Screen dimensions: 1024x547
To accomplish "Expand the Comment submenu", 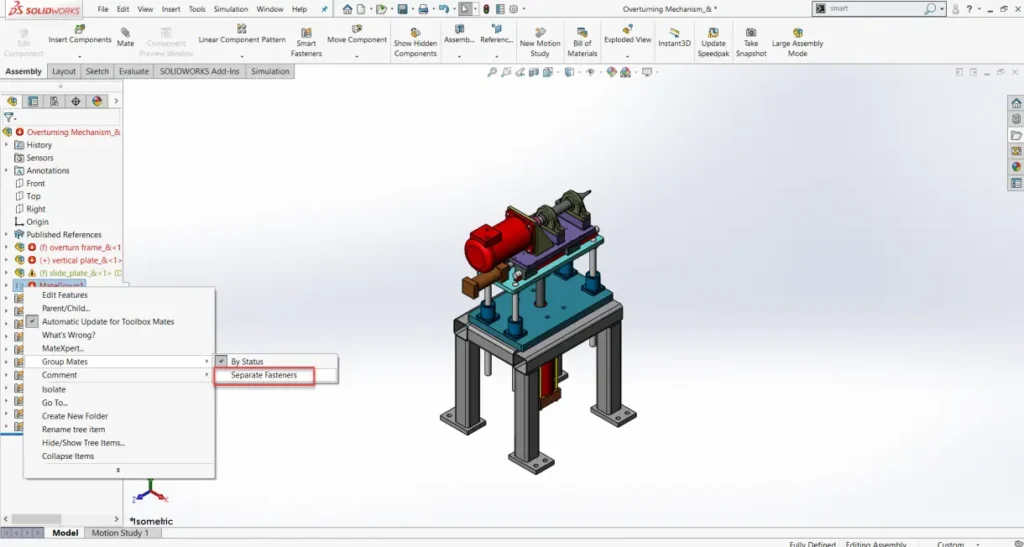I will coord(120,375).
